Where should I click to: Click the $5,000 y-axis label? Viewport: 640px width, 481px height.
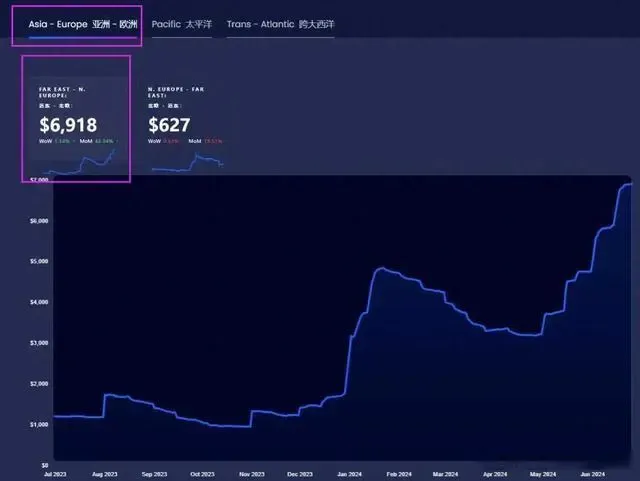pos(39,261)
